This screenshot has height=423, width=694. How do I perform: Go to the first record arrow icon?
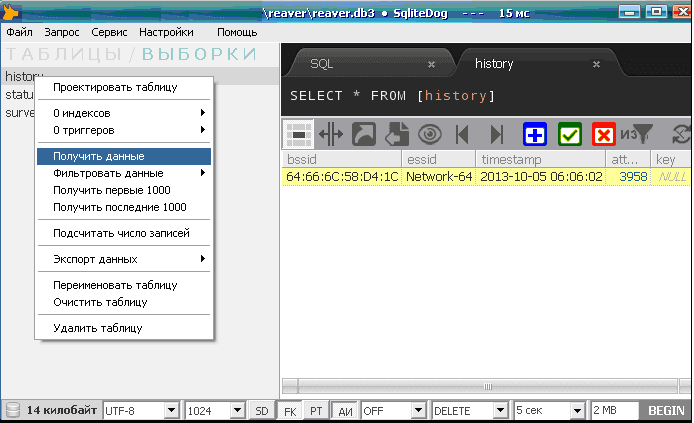[x=462, y=134]
